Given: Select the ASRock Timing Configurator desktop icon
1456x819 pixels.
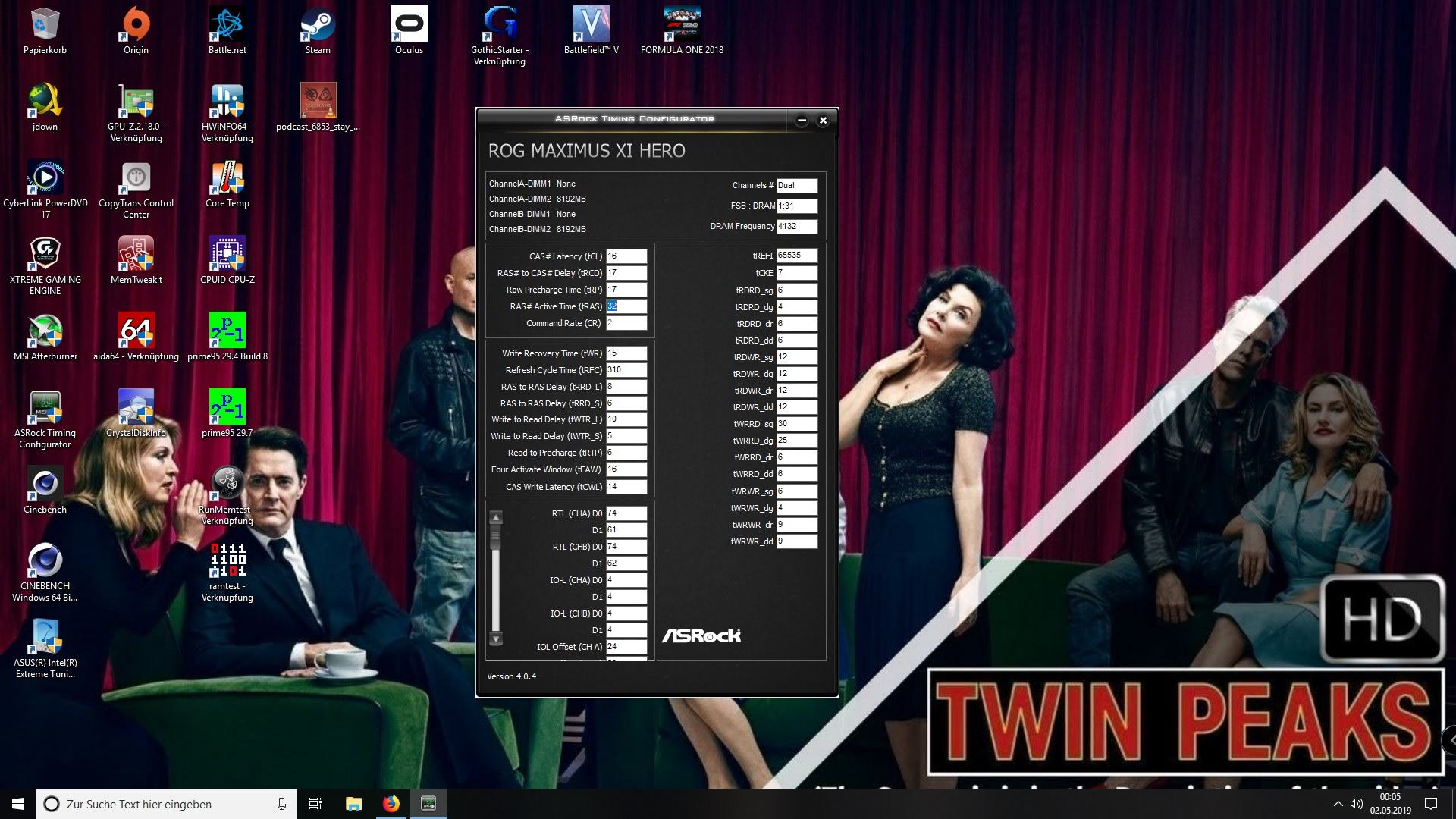Looking at the screenshot, I should click(45, 419).
